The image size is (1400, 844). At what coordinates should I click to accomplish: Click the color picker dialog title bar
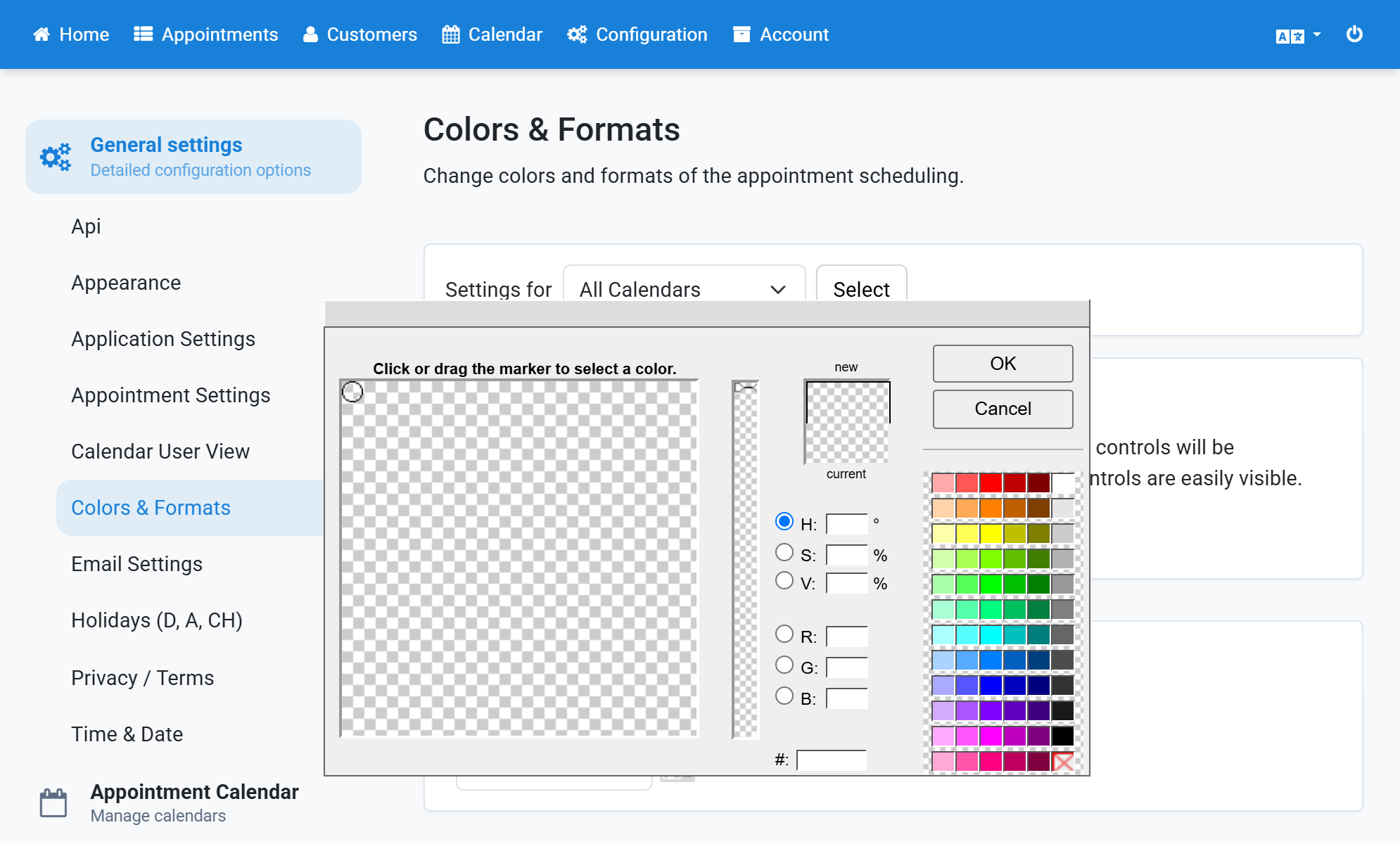pos(707,314)
